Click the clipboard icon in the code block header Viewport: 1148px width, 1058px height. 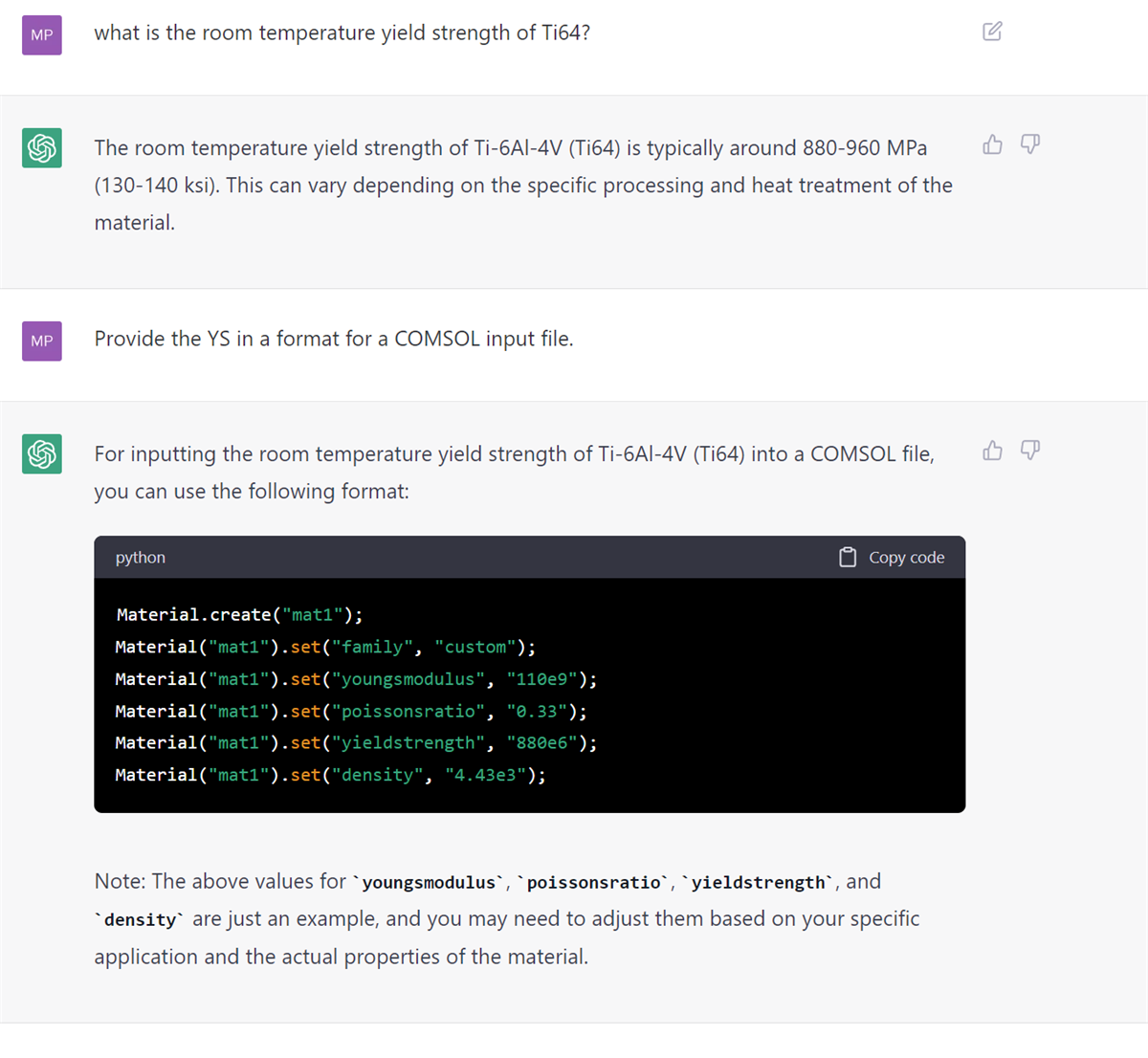(x=848, y=556)
